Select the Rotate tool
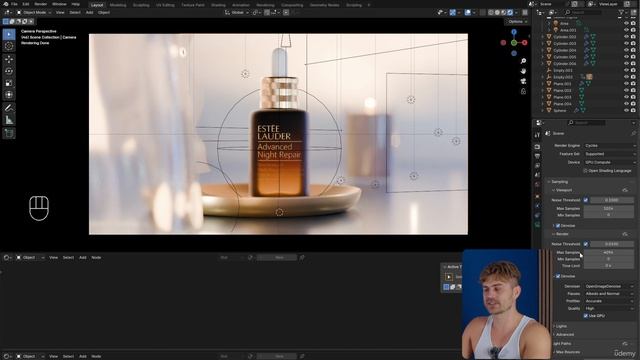This screenshot has width=640, height=360. [x=9, y=71]
